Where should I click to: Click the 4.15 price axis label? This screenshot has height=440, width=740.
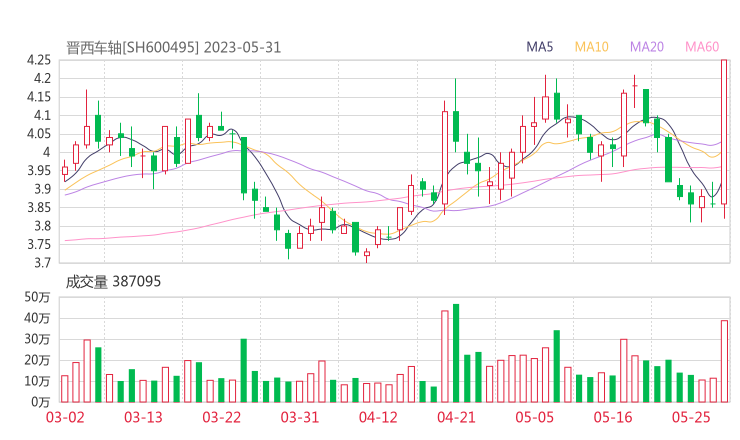pos(39,97)
